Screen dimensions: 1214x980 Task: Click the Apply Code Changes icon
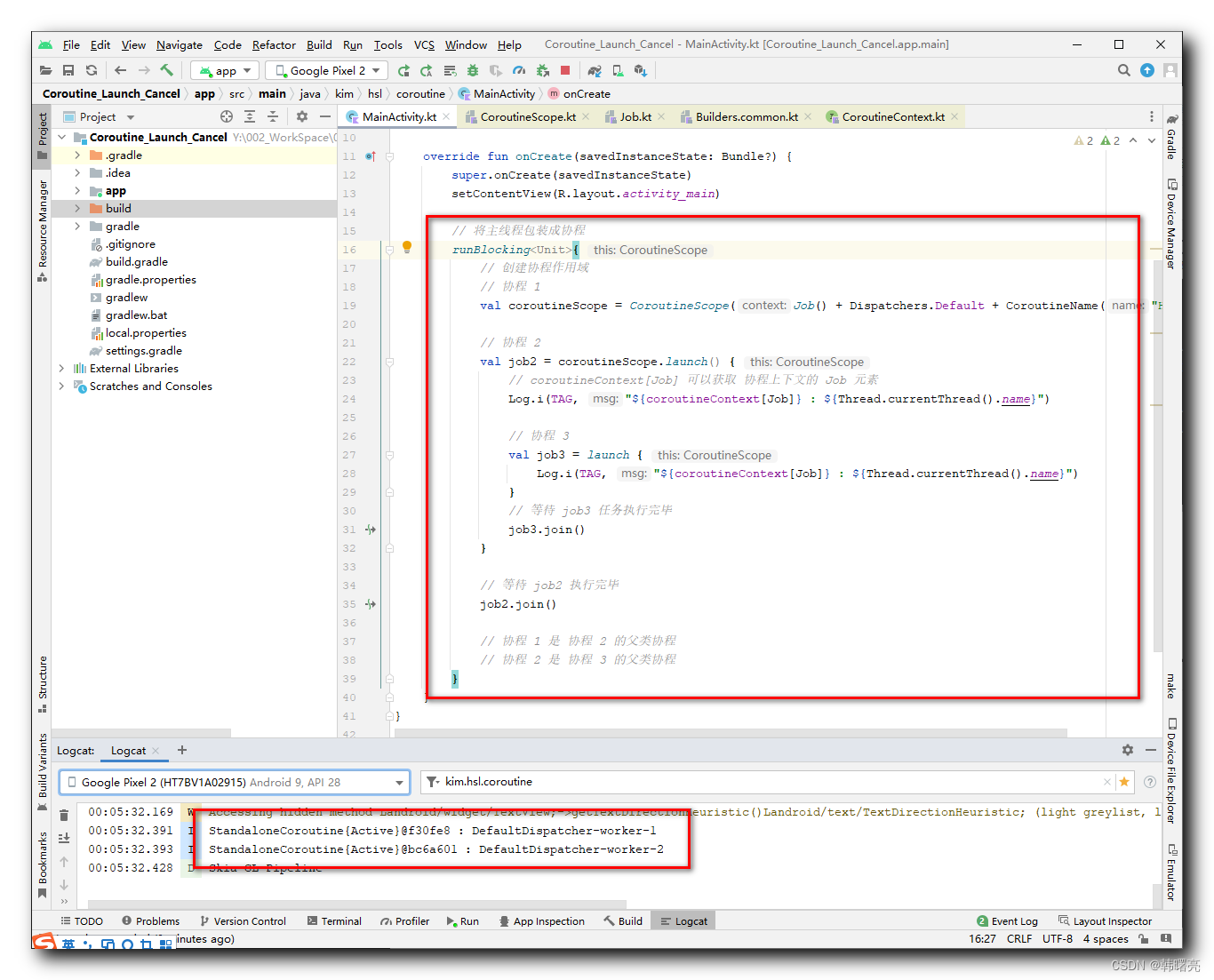click(450, 70)
